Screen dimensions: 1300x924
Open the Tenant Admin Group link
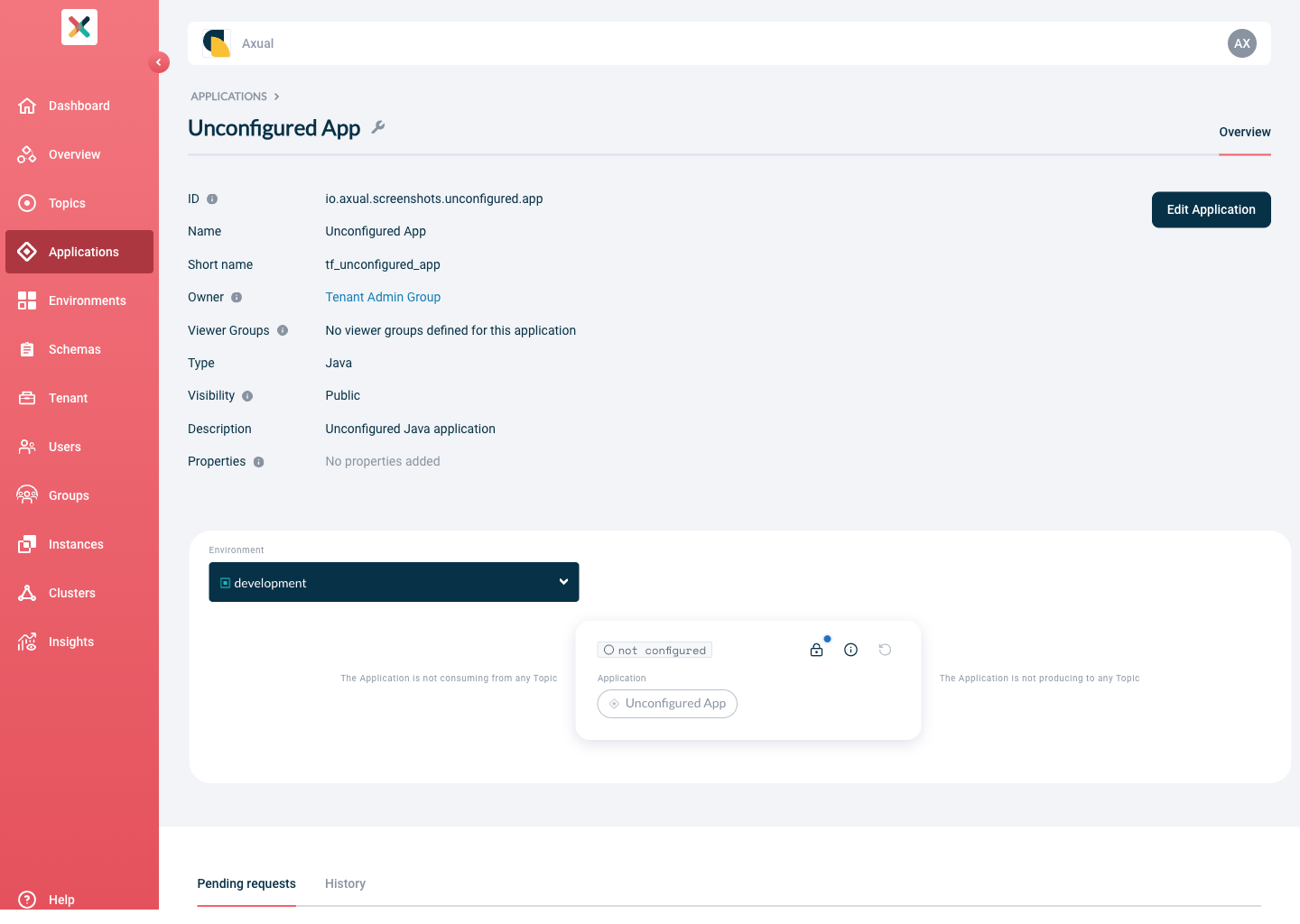[x=383, y=297]
